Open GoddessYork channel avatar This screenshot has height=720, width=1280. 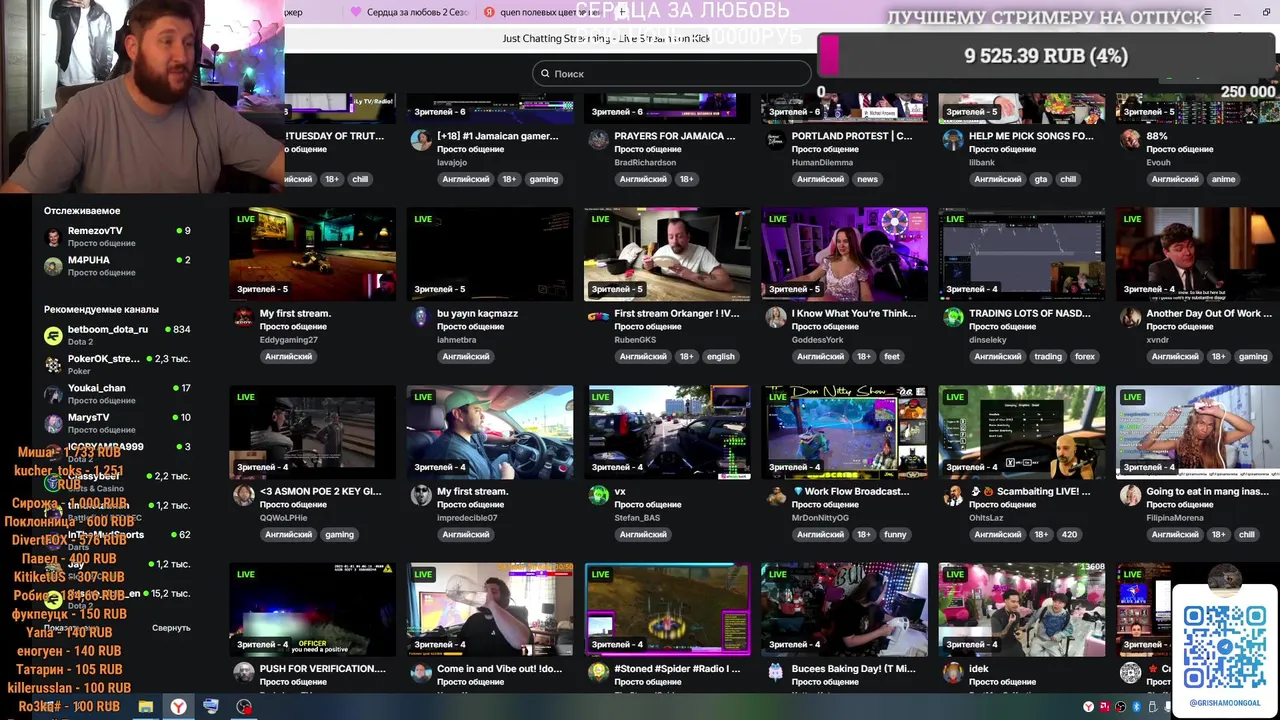click(x=775, y=318)
